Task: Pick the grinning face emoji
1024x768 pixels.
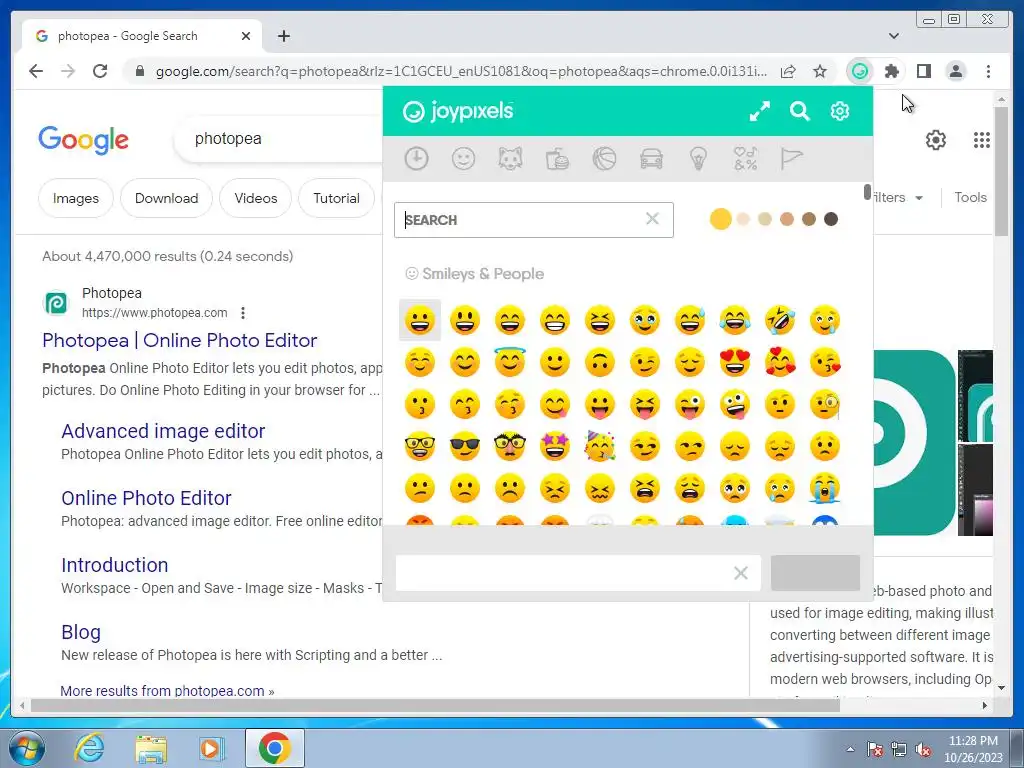Action: point(419,320)
